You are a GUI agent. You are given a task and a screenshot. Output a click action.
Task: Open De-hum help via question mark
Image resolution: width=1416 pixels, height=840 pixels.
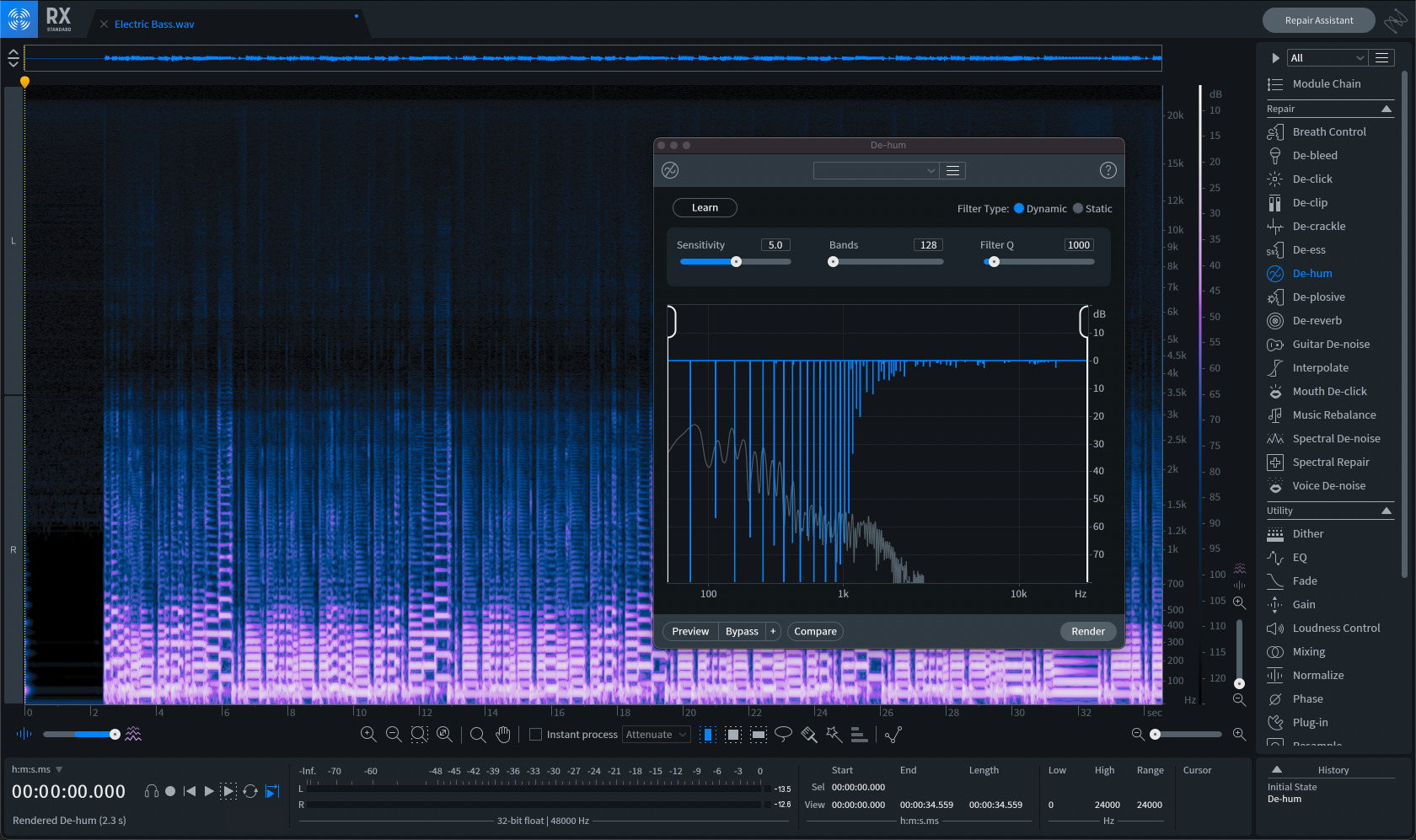coord(1108,170)
